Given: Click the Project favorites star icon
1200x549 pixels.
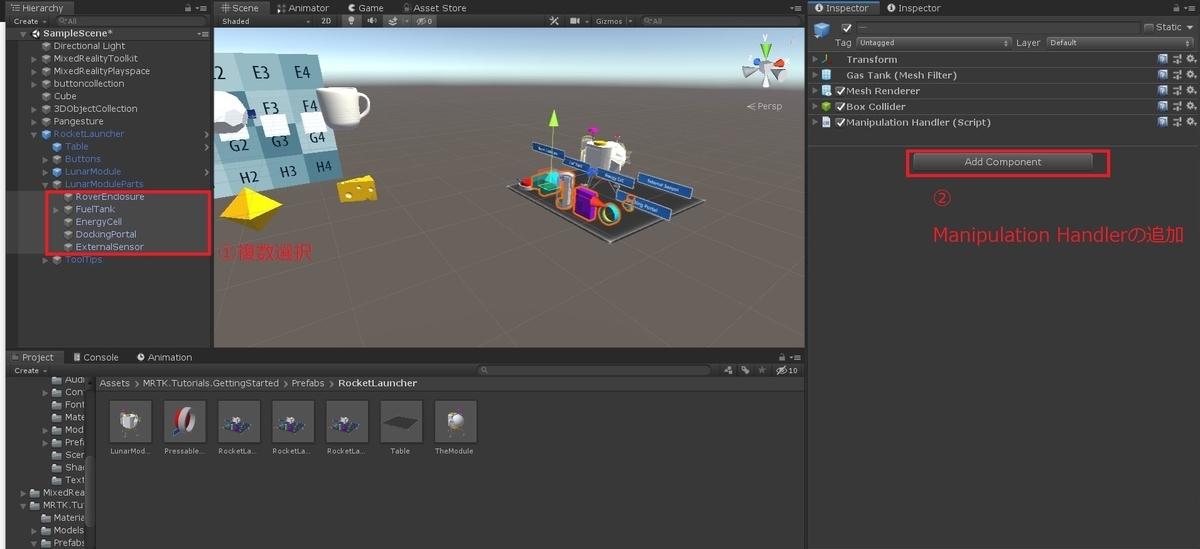Looking at the screenshot, I should click(763, 370).
